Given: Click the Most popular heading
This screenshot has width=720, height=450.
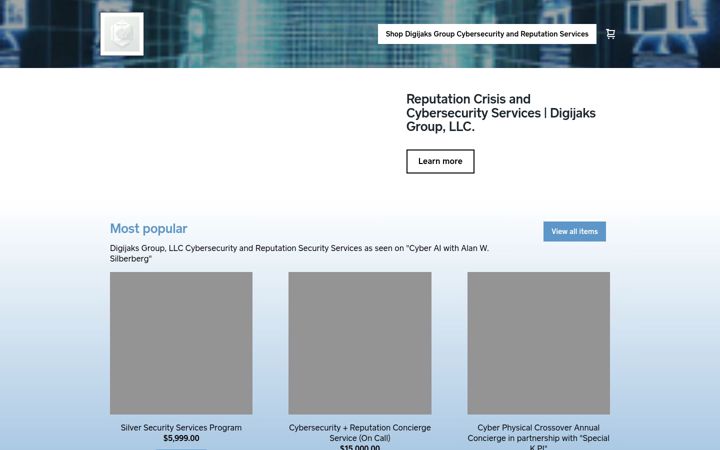Looking at the screenshot, I should tap(148, 229).
